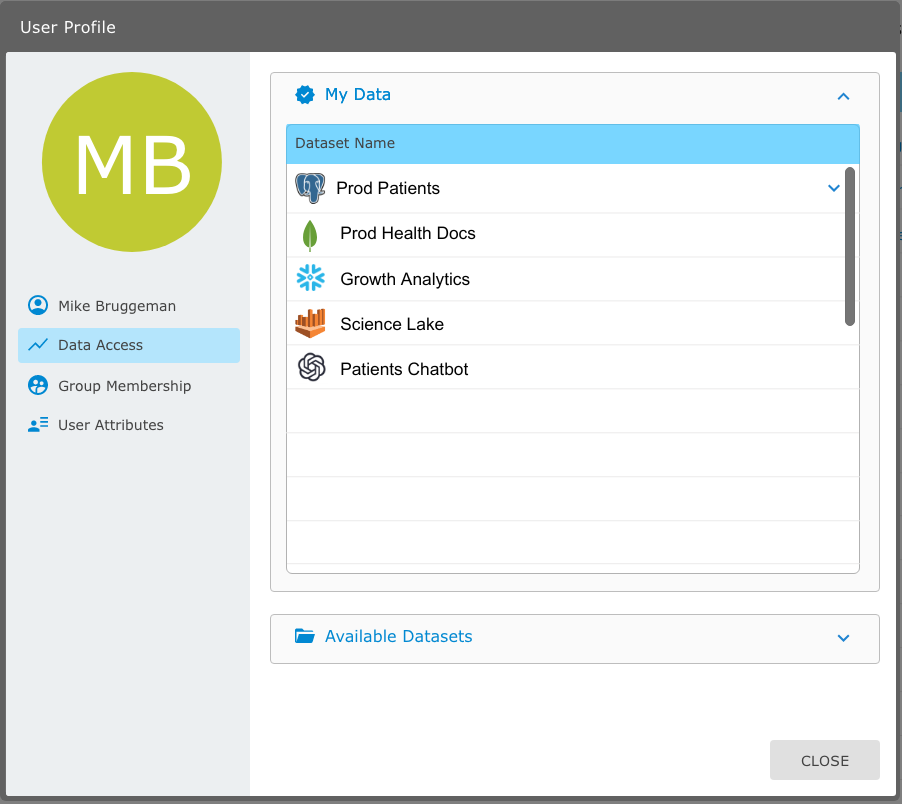Click the MB avatar circle
902x804 pixels.
tap(132, 163)
